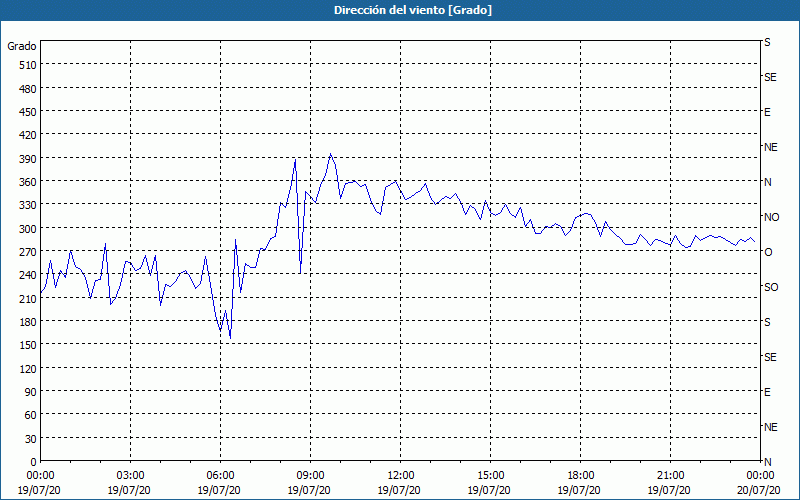This screenshot has width=800, height=500.
Task: Click the 300 degree axis label
Action: [x=28, y=229]
